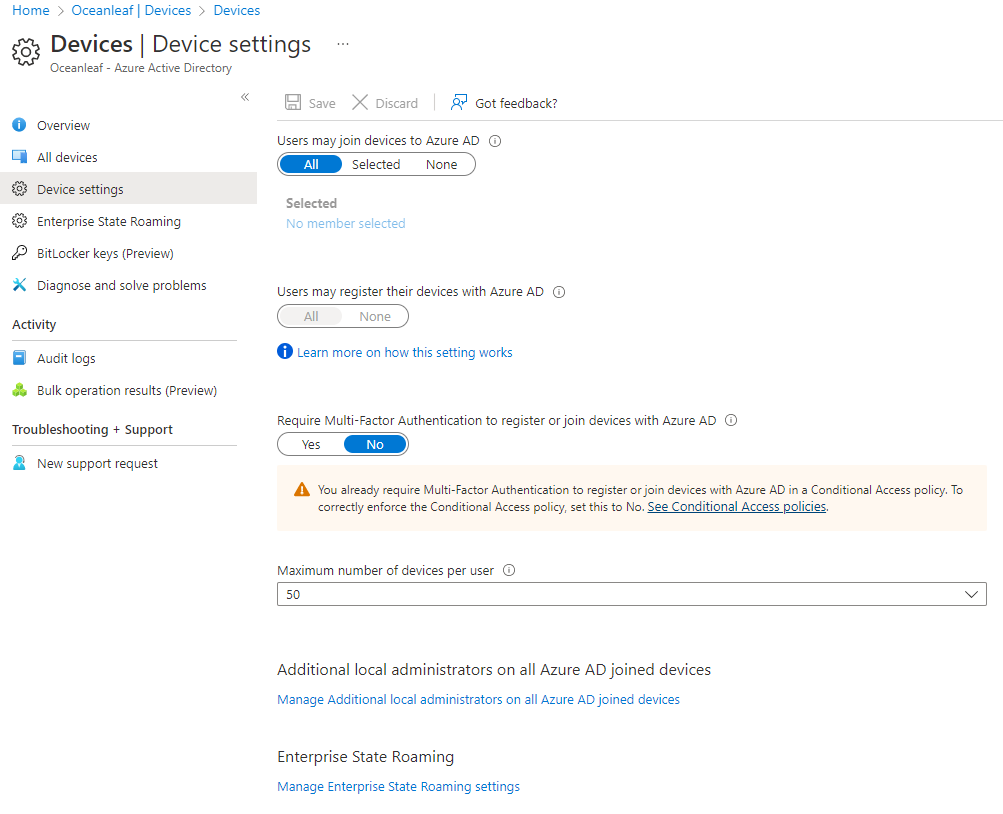Show info tooltip for register devices setting
This screenshot has width=1003, height=814.
click(559, 292)
